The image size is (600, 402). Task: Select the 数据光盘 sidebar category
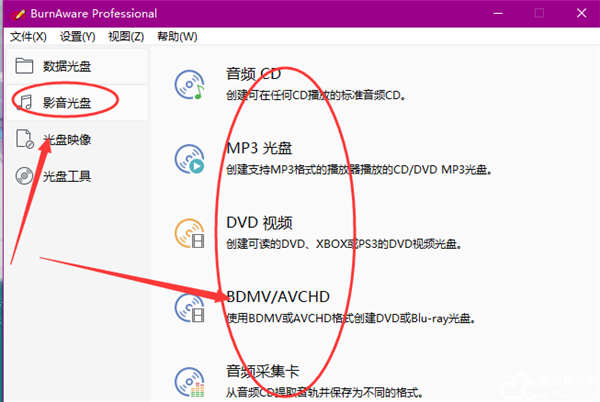[77, 66]
